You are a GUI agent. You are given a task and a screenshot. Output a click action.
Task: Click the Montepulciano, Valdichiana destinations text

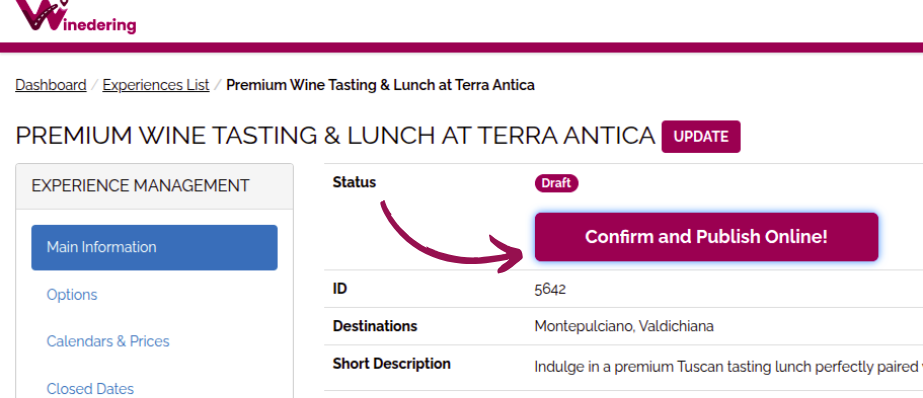point(624,326)
